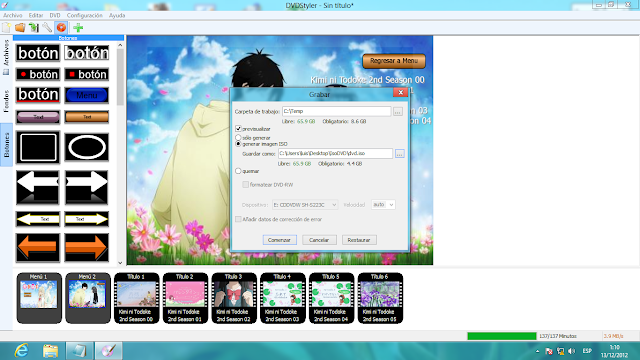Pick the yellow right text arrow
Viewport: 640px width, 360px height.
[x=87, y=219]
